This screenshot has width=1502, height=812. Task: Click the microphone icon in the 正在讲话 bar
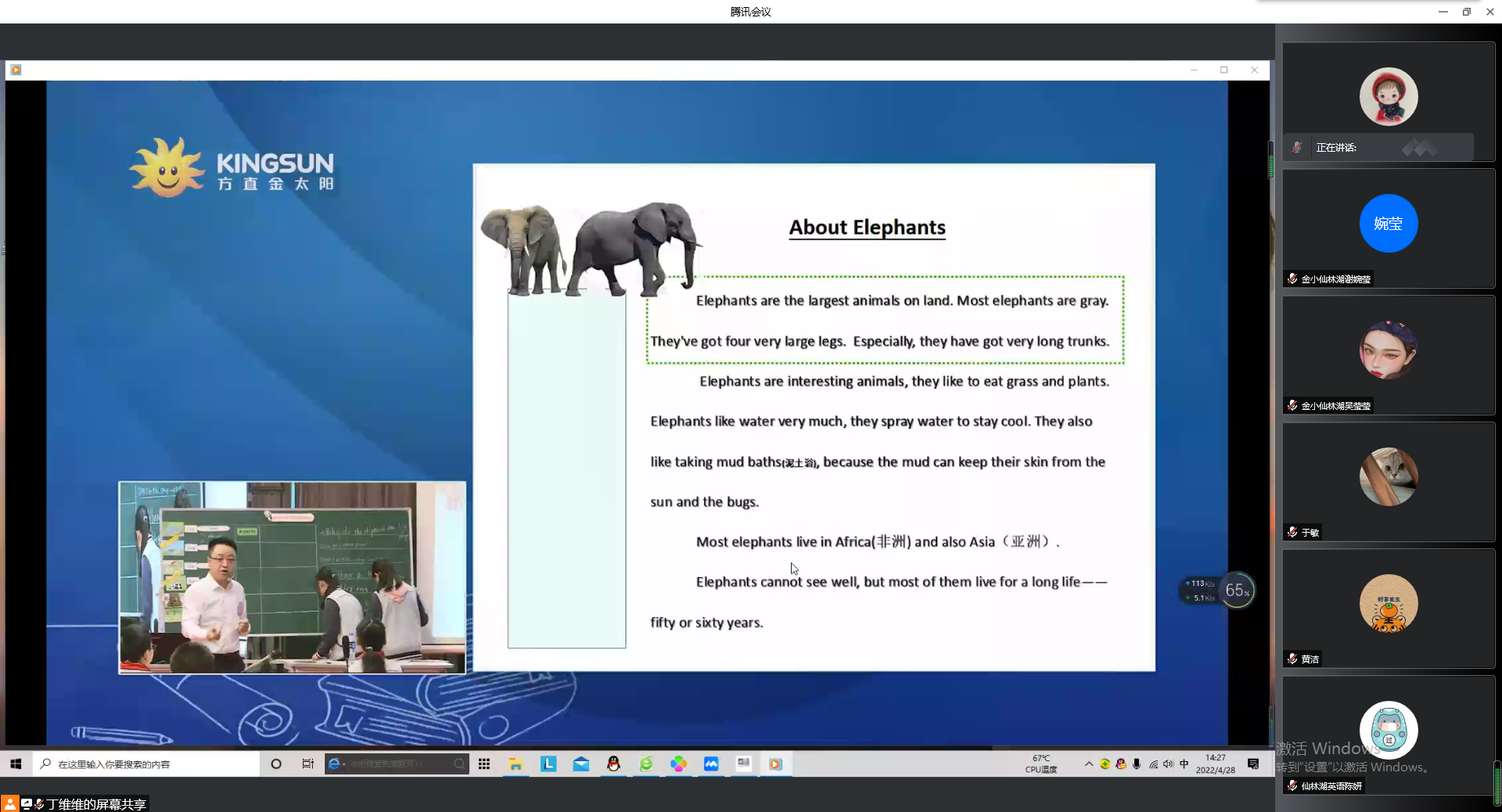click(1297, 147)
